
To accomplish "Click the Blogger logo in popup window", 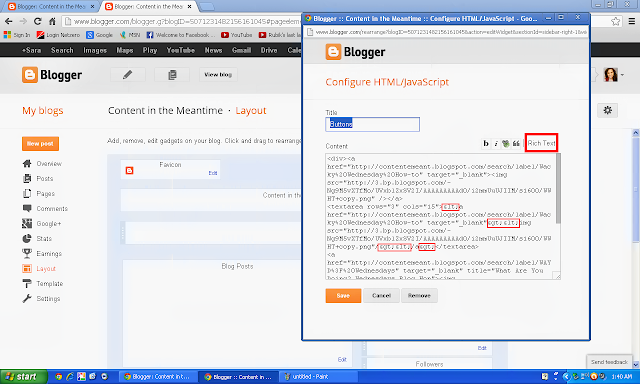I will (356, 52).
